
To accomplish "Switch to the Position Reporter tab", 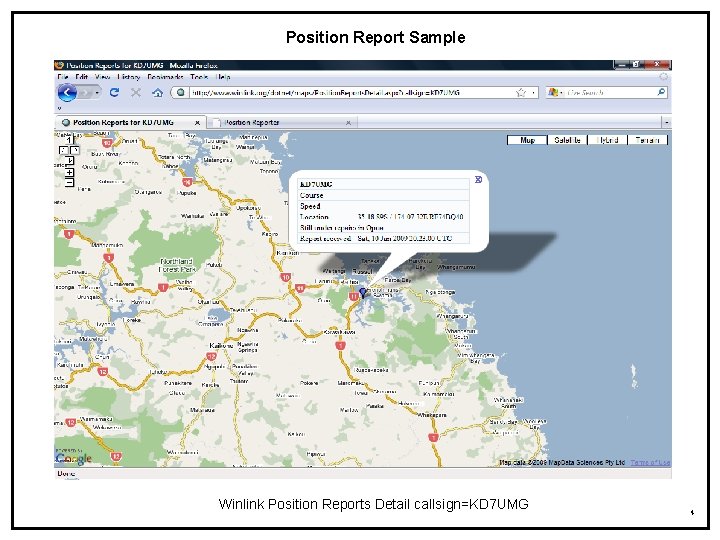I will (x=282, y=123).
